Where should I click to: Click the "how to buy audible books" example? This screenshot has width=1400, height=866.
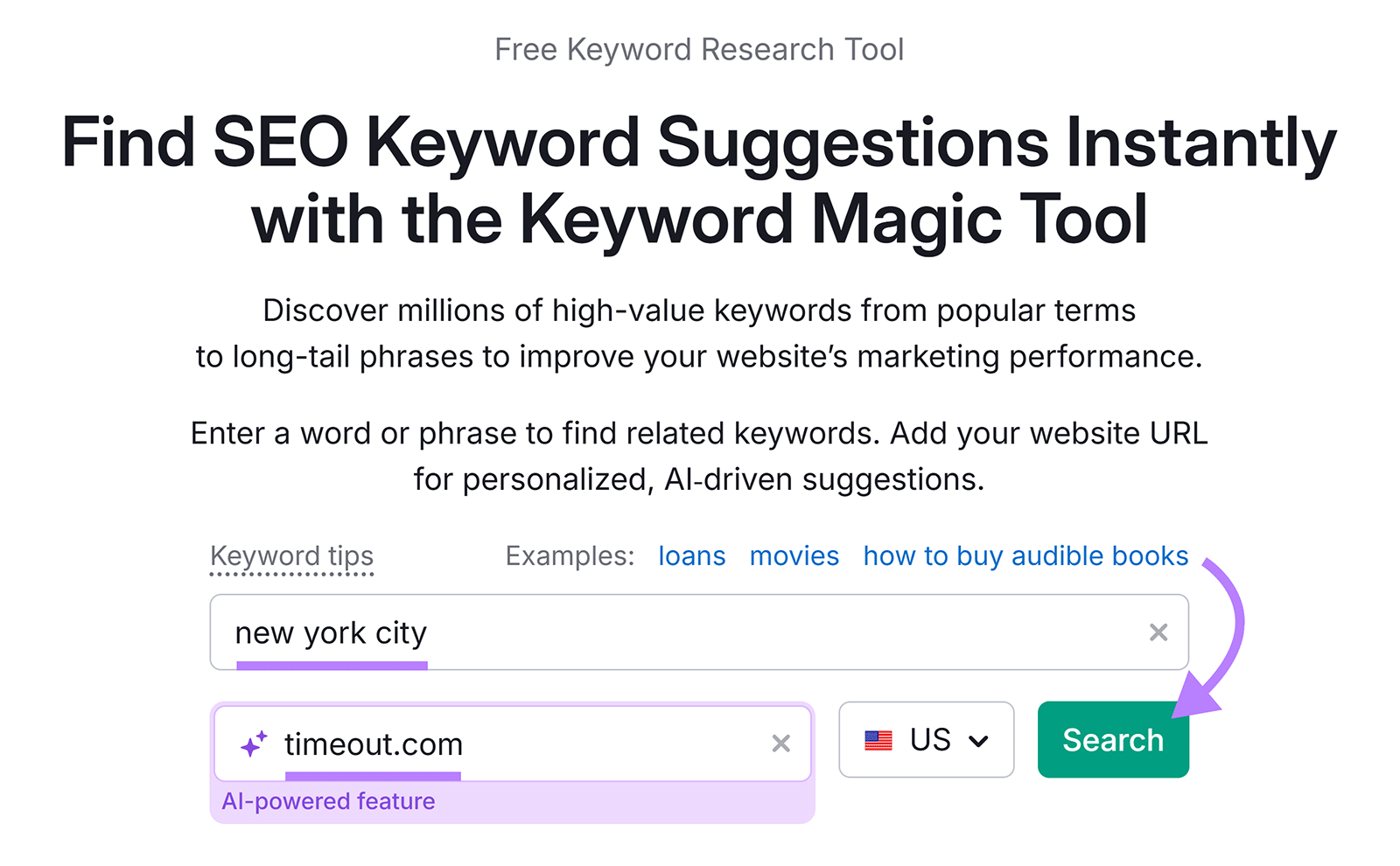click(1025, 555)
